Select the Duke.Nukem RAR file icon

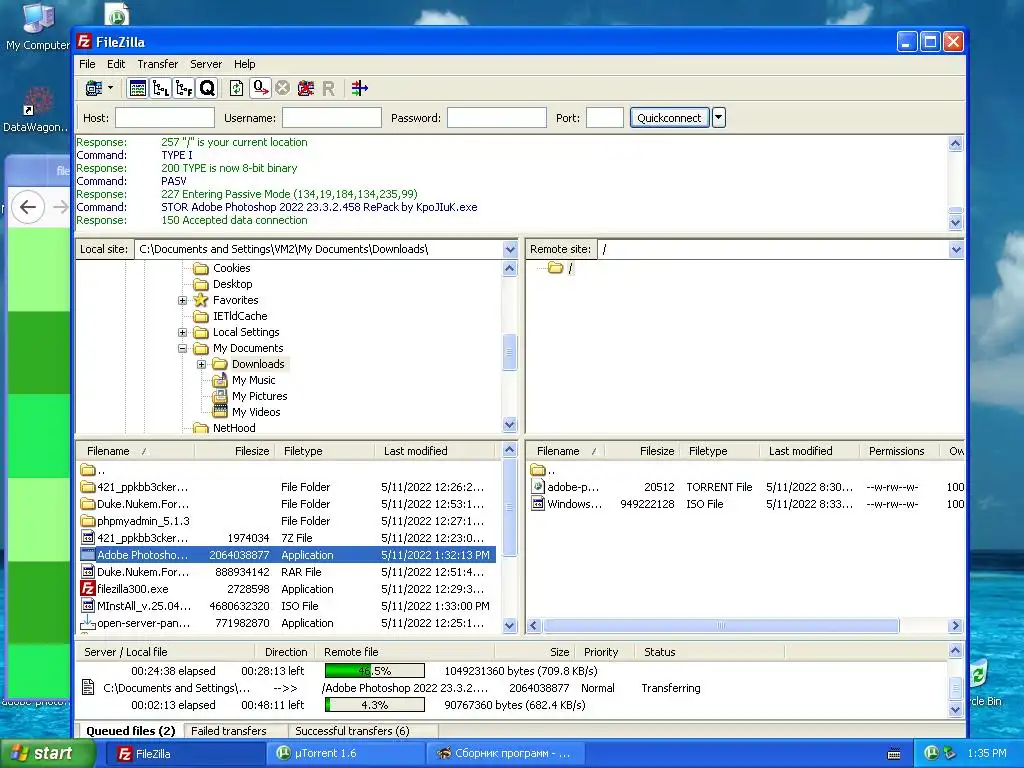88,572
